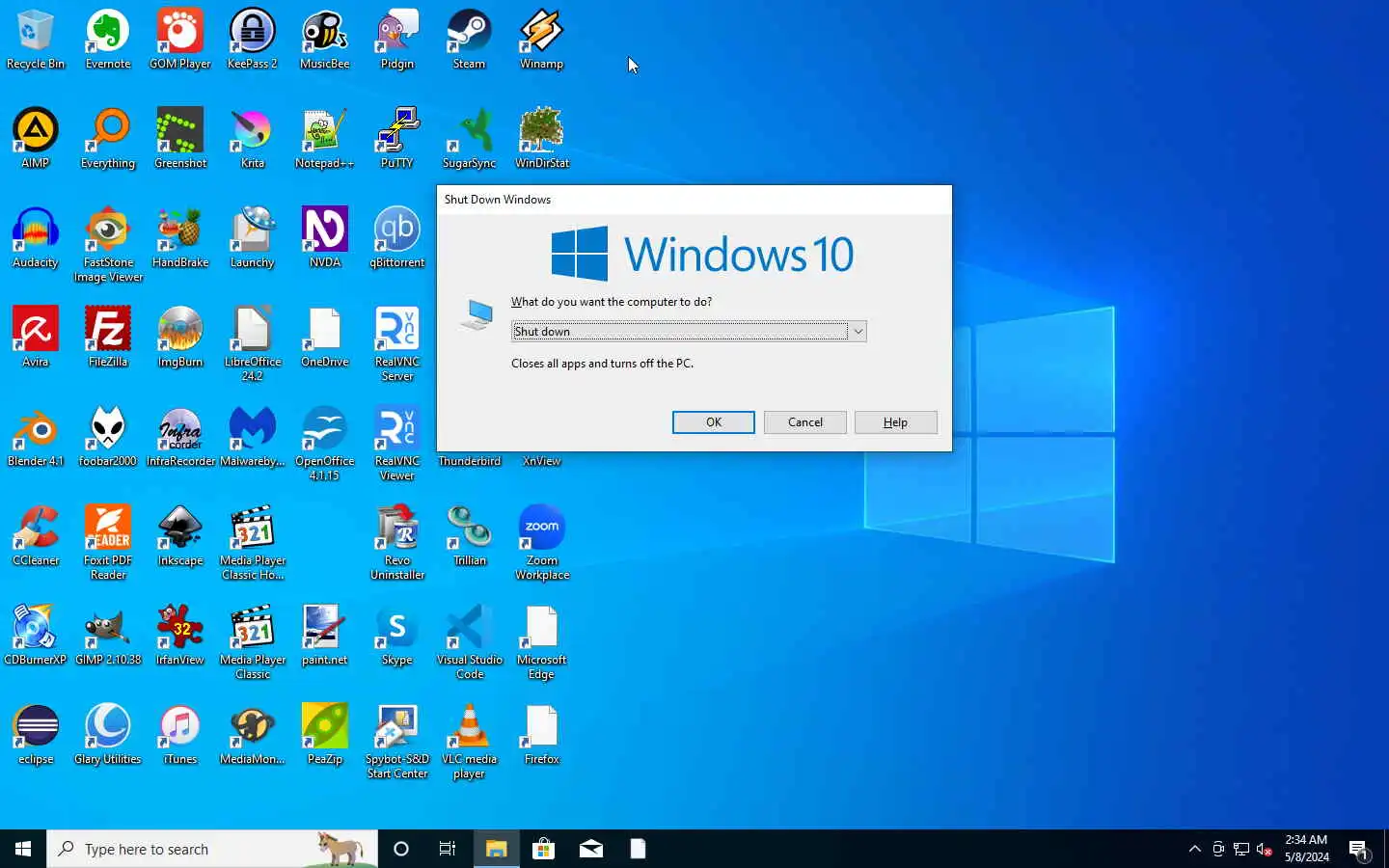Cancel the Shut Down Windows dialog
Screen dimensions: 1389x868
(805, 422)
